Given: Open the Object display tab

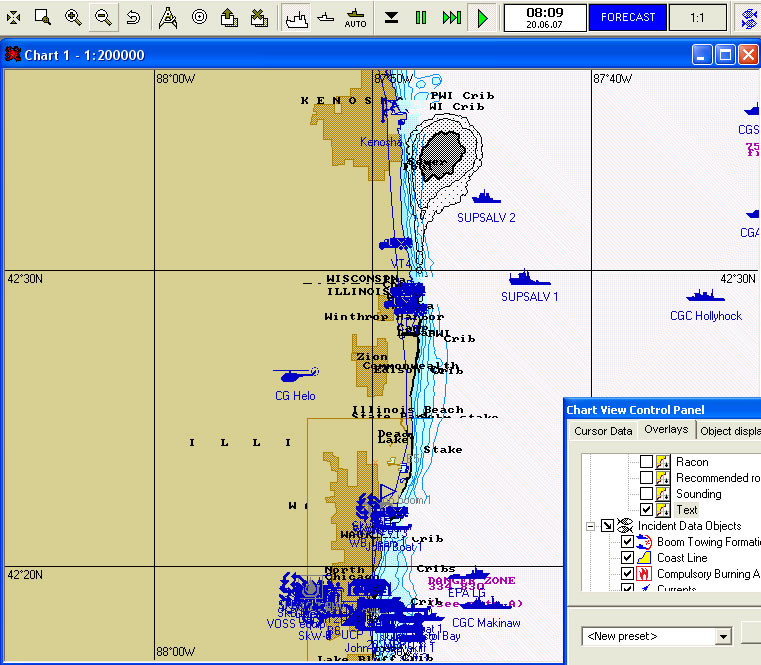Looking at the screenshot, I should [x=729, y=431].
